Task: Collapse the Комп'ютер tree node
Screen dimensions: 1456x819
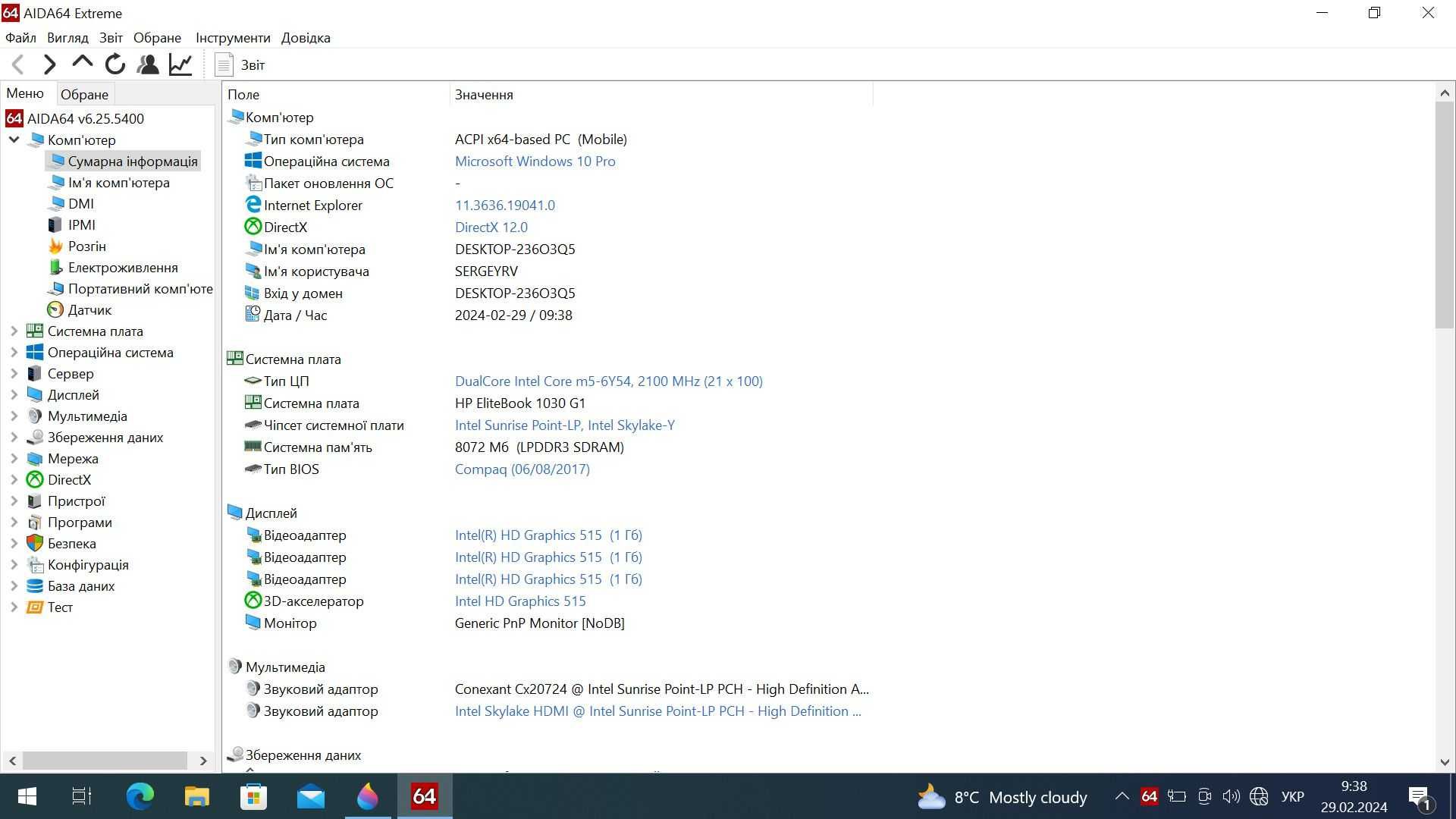Action: [14, 140]
